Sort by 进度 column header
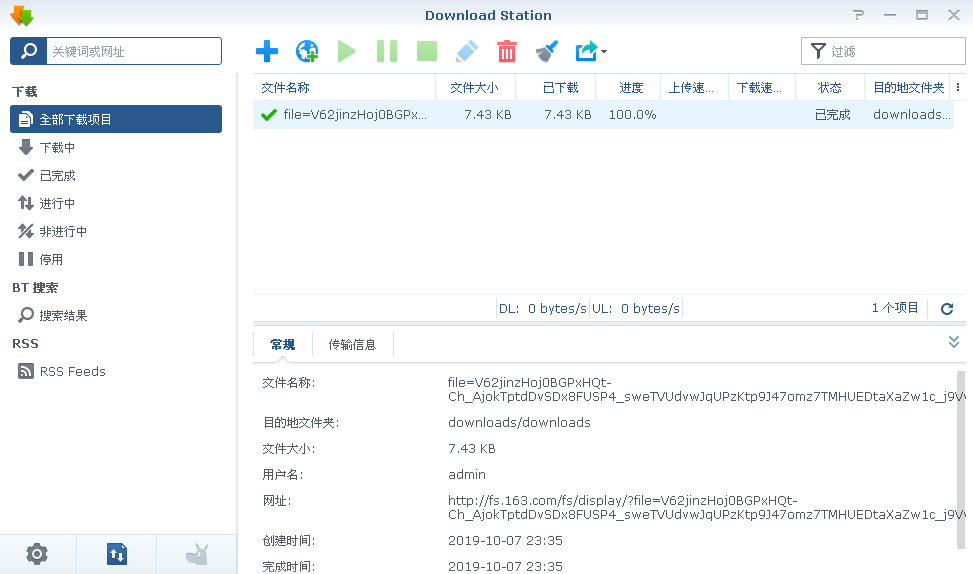 coord(628,87)
